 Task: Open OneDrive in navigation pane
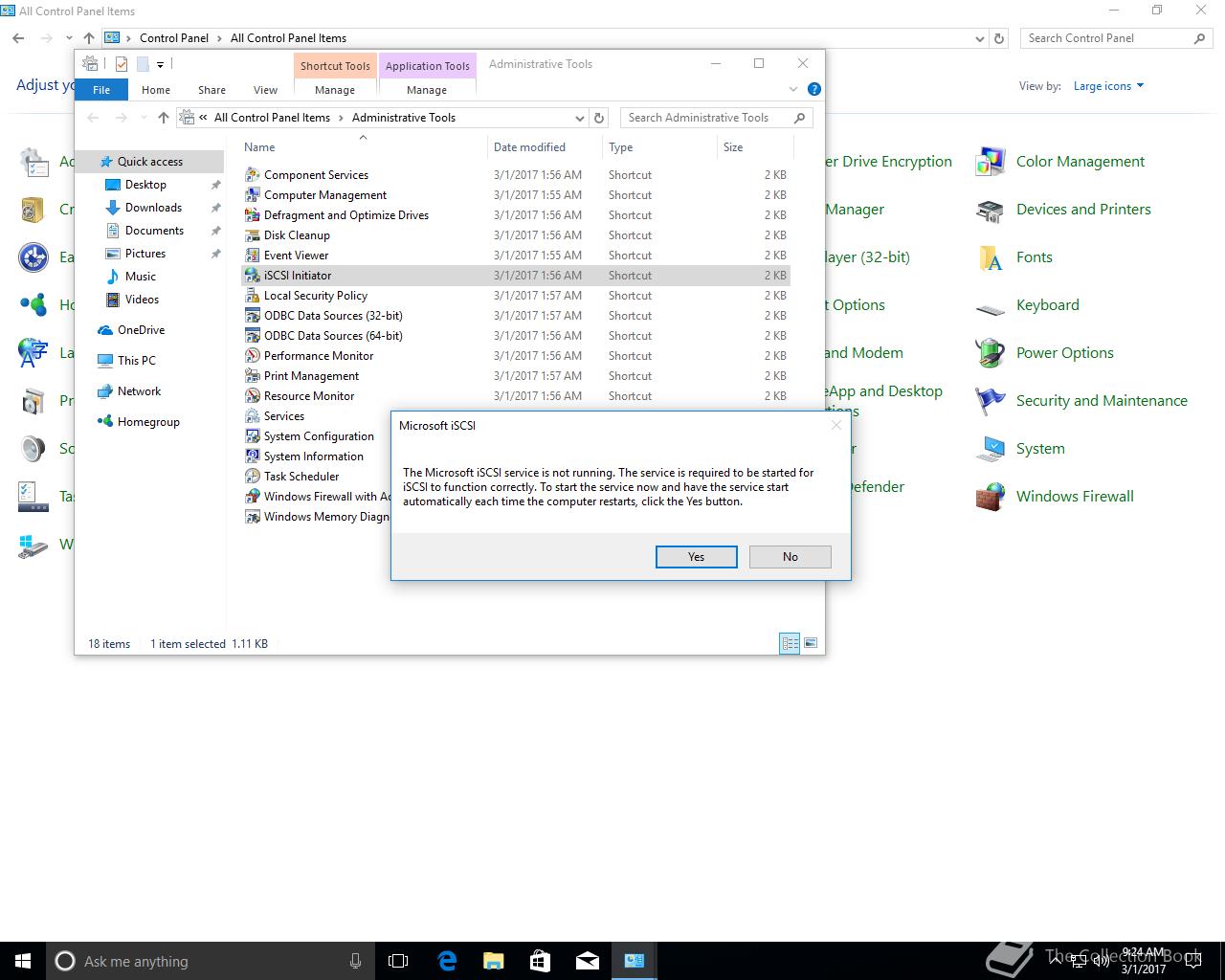point(141,330)
